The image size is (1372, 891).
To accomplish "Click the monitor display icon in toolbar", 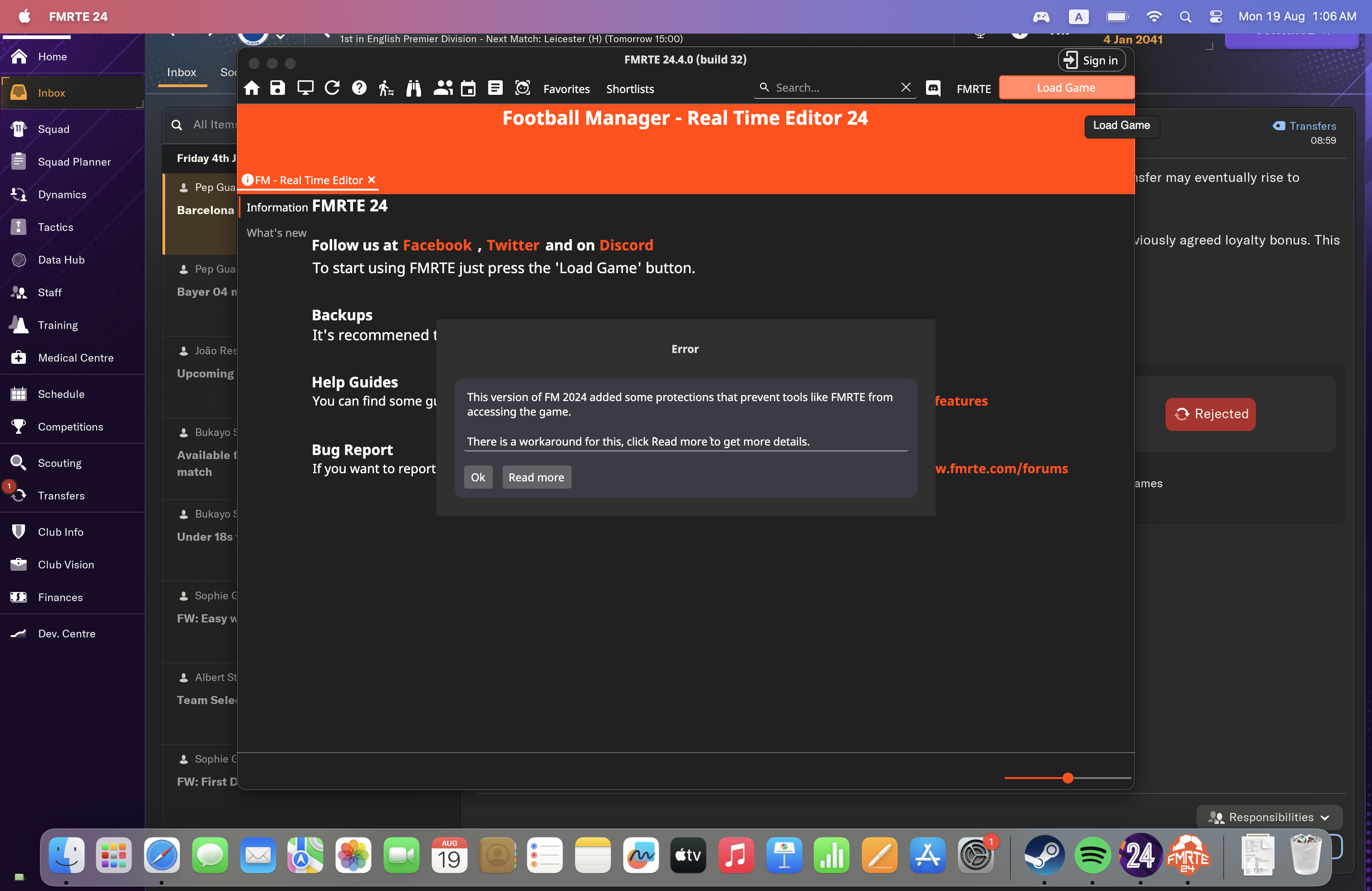I will point(305,88).
